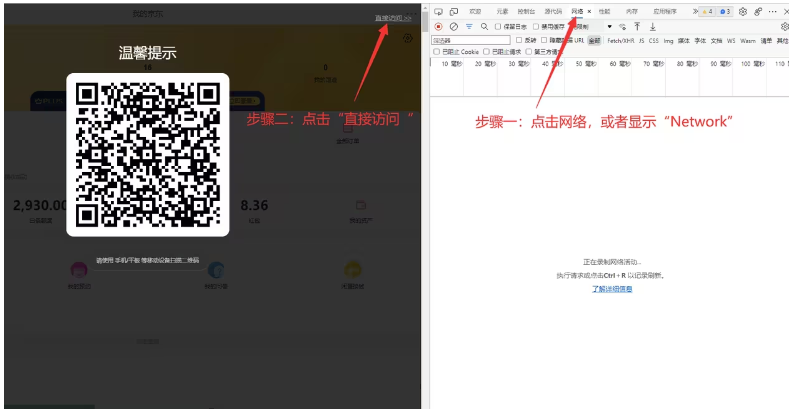Filter requests by CSS
This screenshot has width=797, height=409.
click(654, 41)
